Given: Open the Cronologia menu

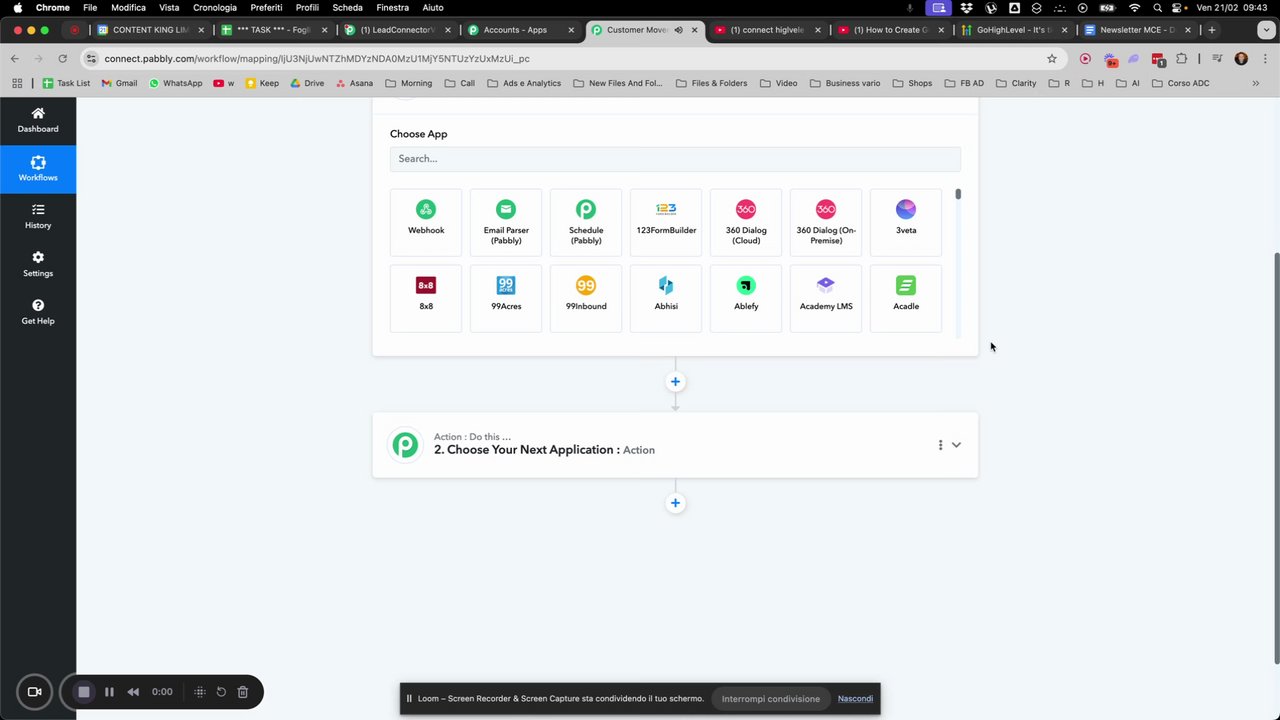Looking at the screenshot, I should tap(215, 7).
